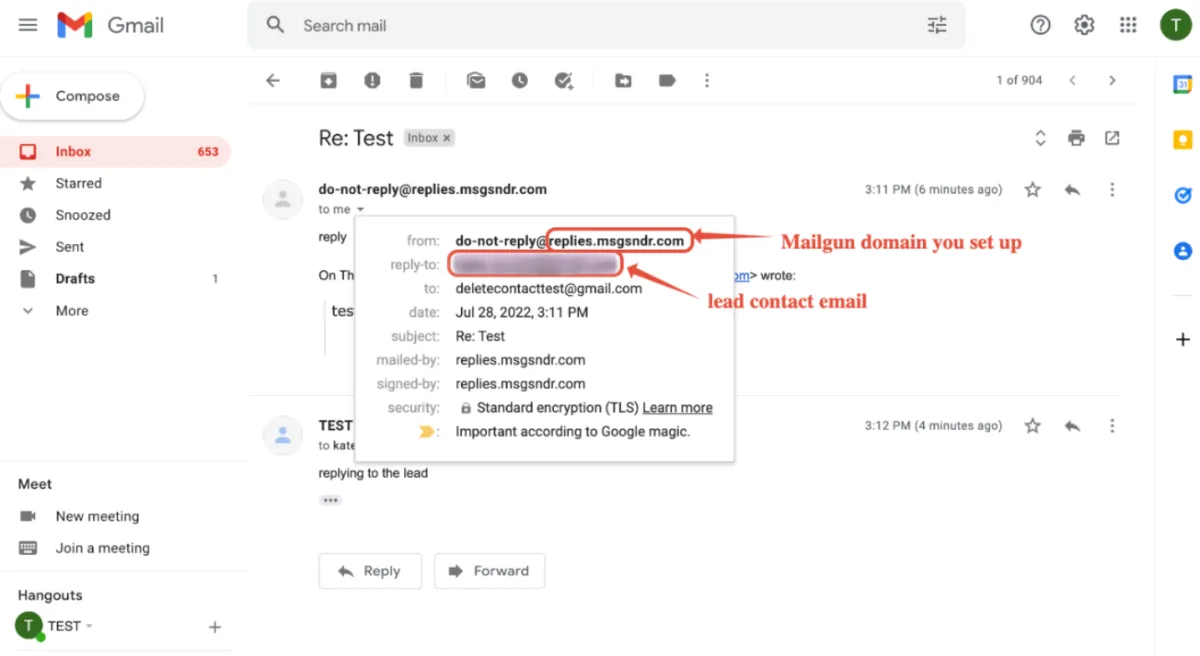This screenshot has height=656, width=1200.
Task: Open the main menu hamburger icon
Action: (x=28, y=25)
